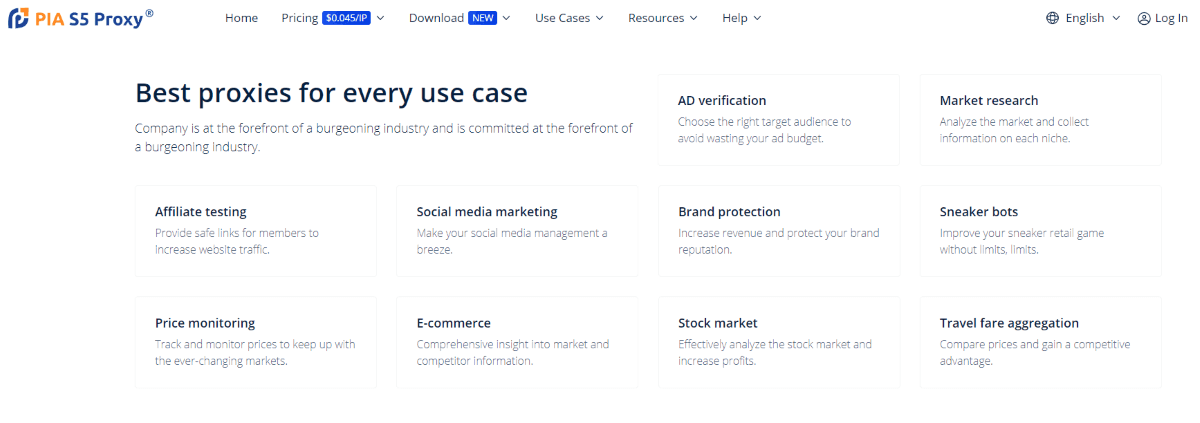
Task: Click text 'Provide safe links for members to'
Action: (236, 233)
